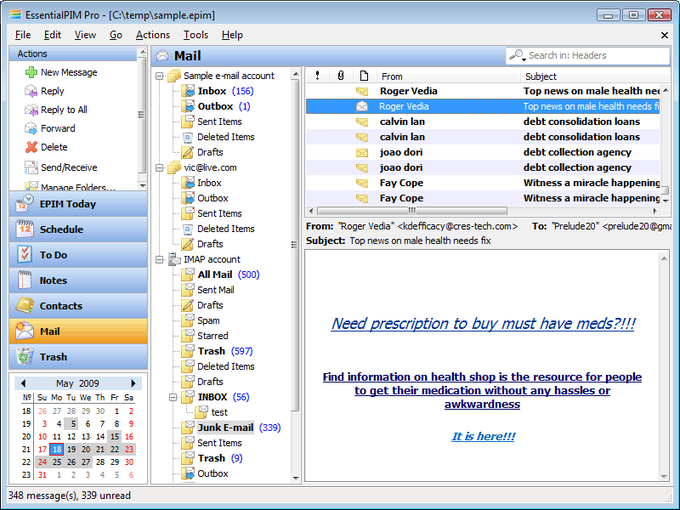This screenshot has height=510, width=680.
Task: Select May 18 in the calendar
Action: (x=57, y=449)
